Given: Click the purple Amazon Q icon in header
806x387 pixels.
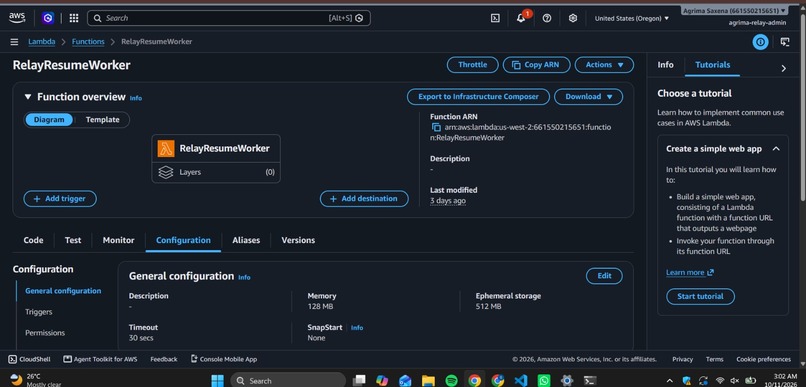Looking at the screenshot, I should (x=48, y=18).
